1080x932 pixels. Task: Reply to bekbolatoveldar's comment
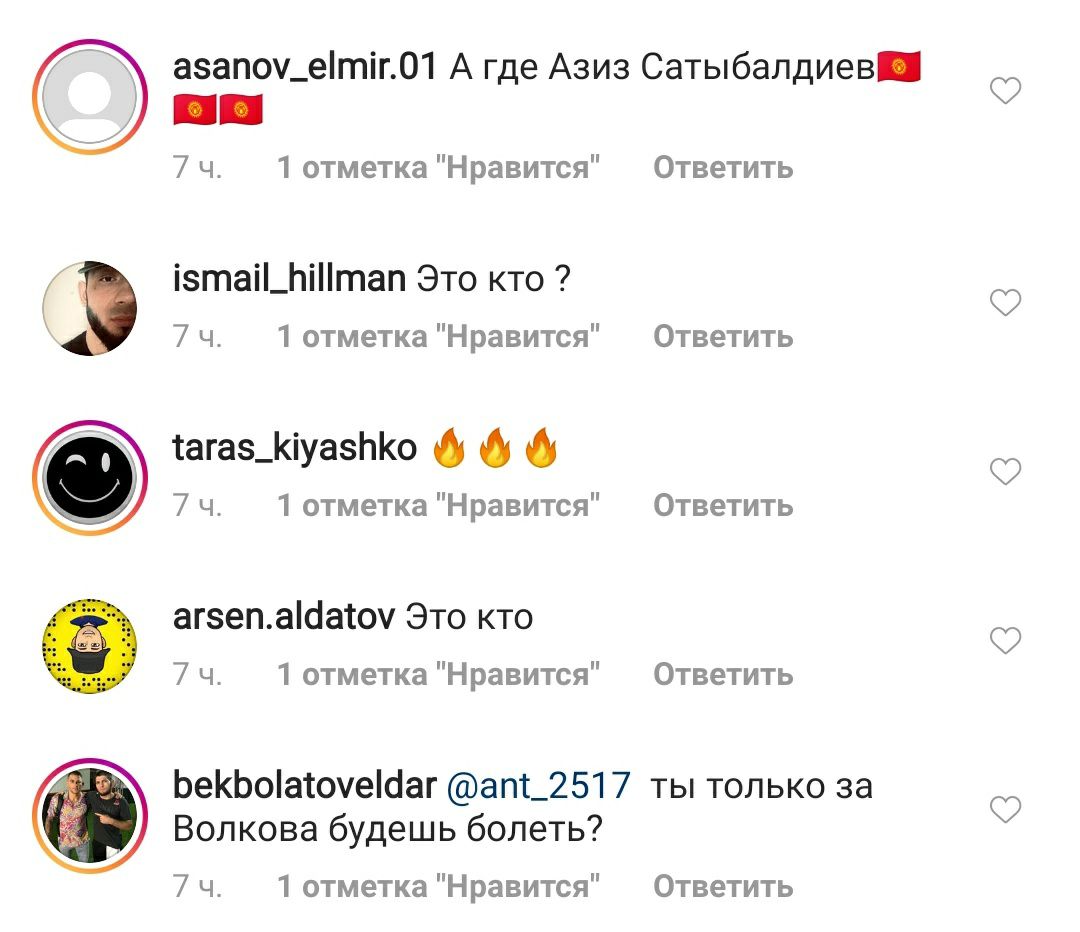723,887
